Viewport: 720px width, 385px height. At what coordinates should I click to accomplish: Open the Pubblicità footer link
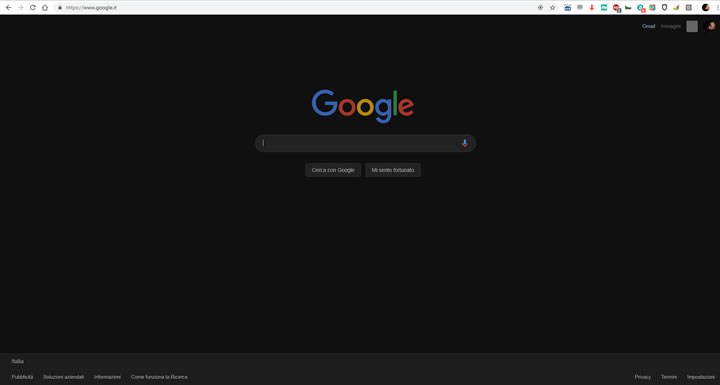point(22,377)
